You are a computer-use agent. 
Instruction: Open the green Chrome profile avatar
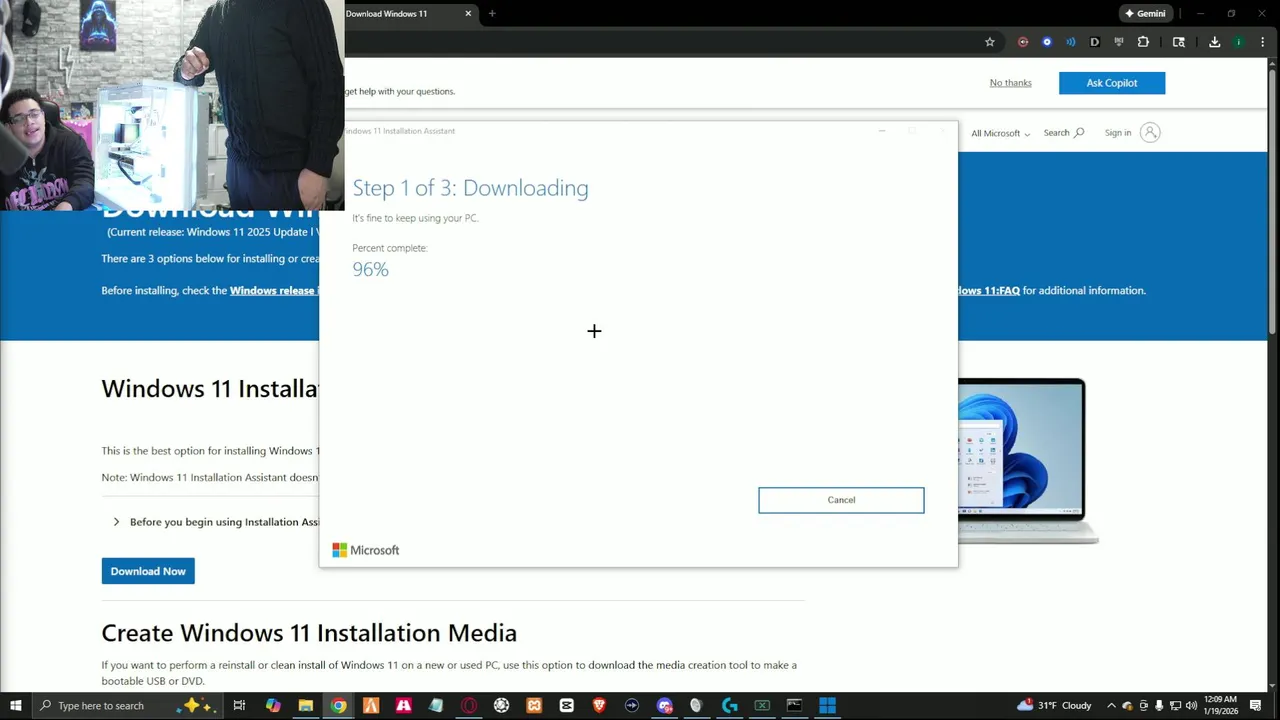[x=1239, y=42]
